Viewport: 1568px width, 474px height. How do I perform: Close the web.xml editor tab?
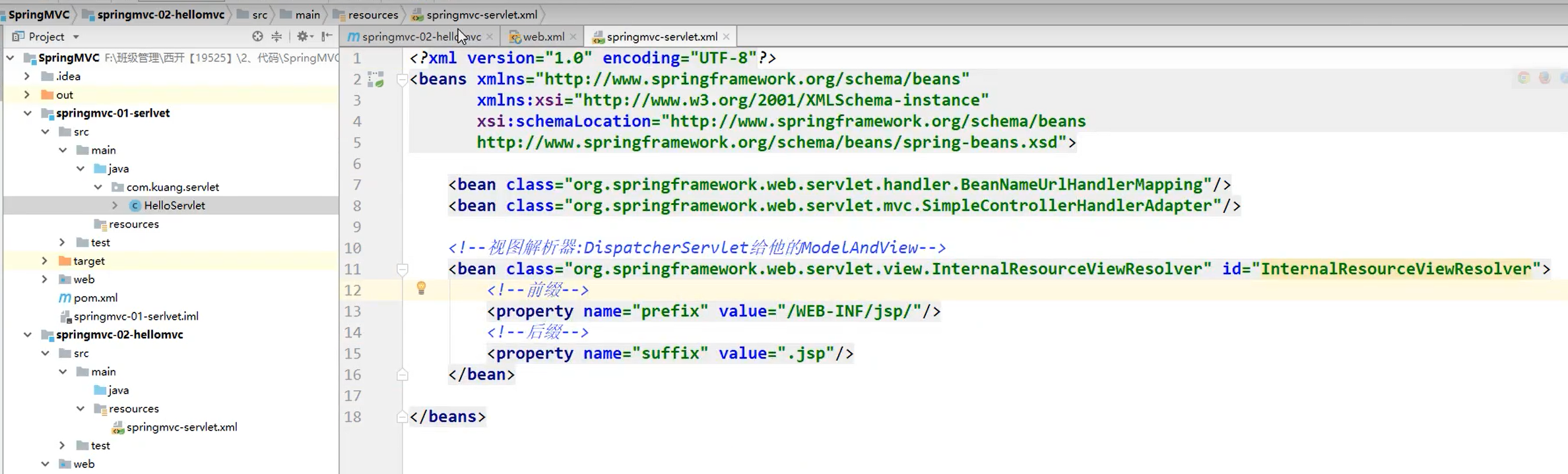pyautogui.click(x=573, y=37)
